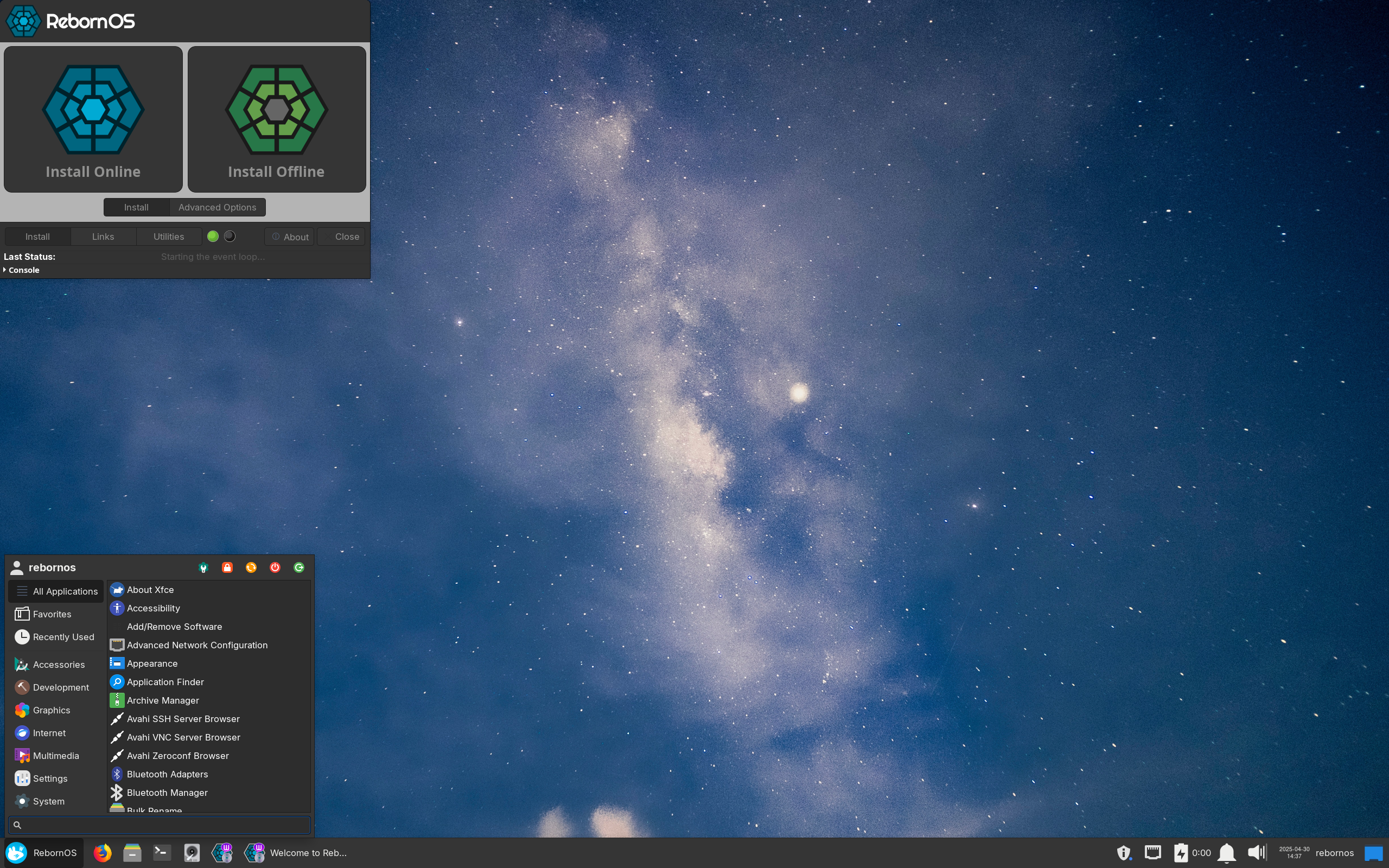Screen dimensions: 1389x868
Task: Switch to the Links tab
Action: tap(103, 237)
